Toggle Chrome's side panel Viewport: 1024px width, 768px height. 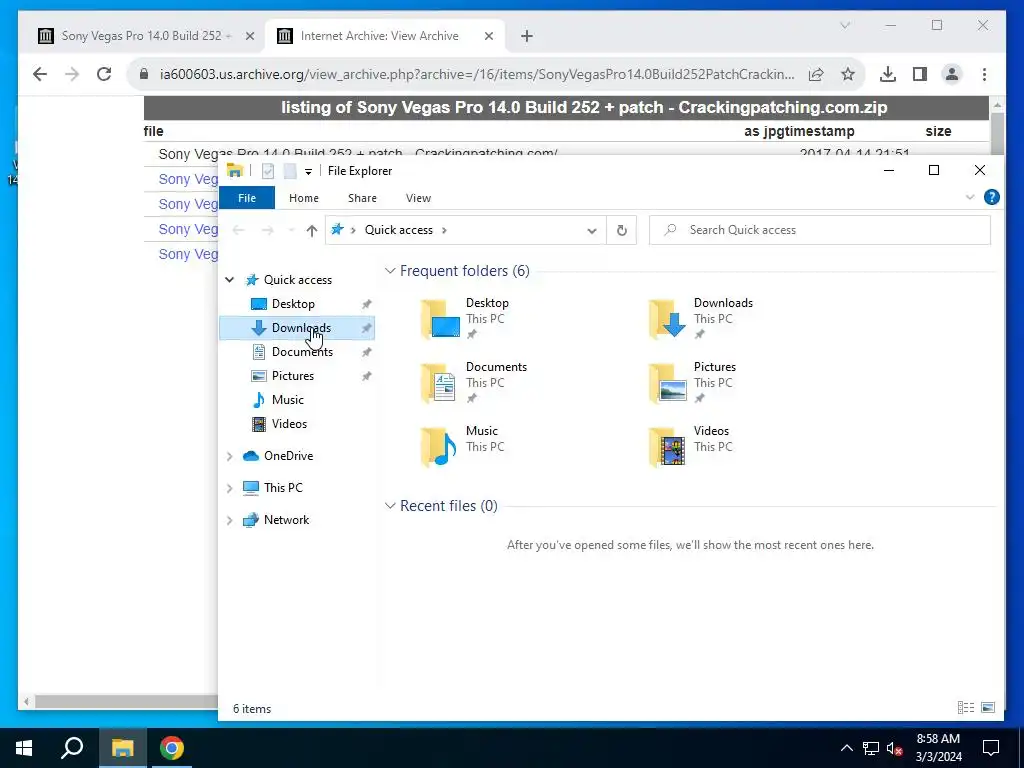[x=920, y=74]
